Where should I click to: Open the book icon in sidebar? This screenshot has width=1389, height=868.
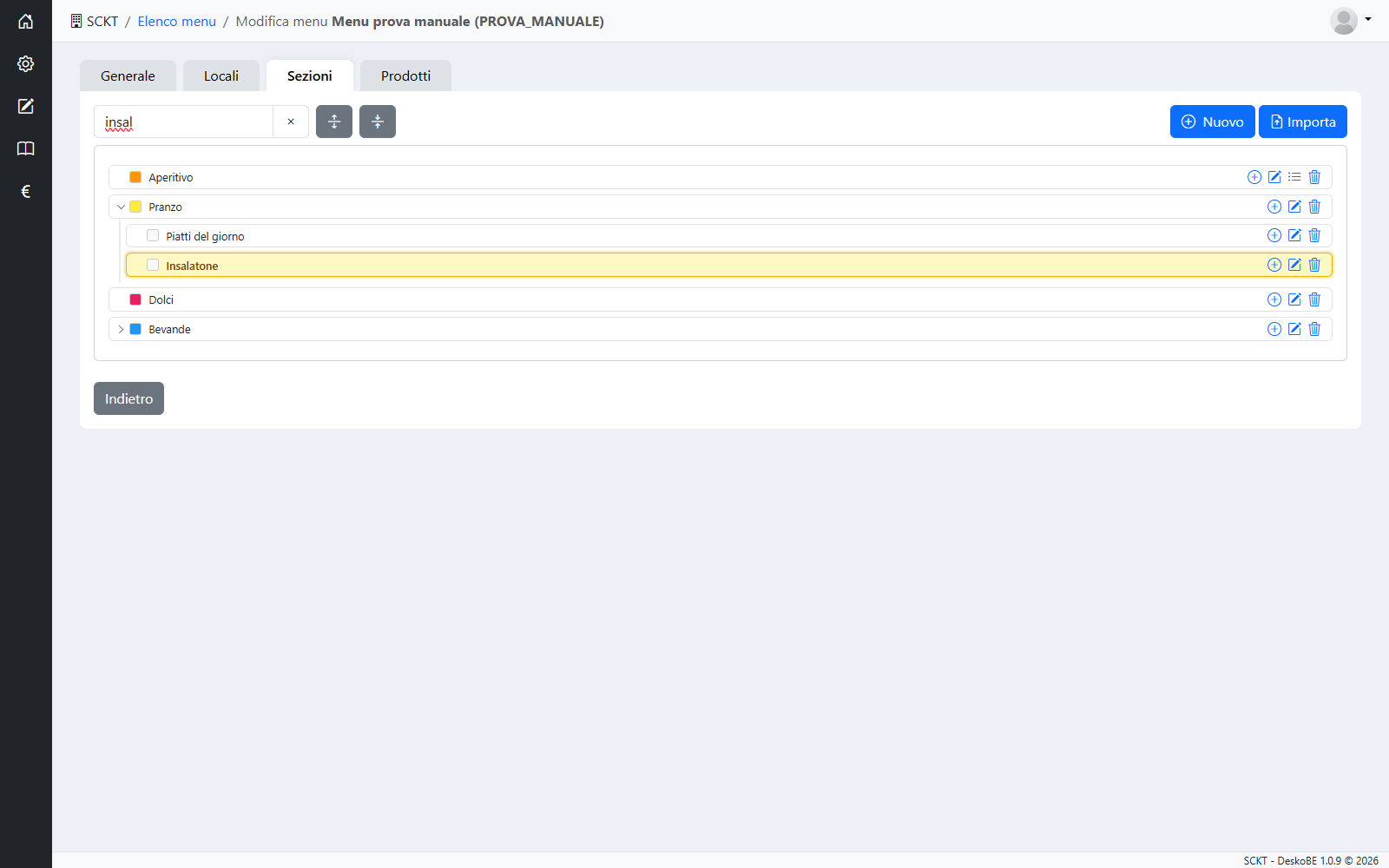pos(26,148)
